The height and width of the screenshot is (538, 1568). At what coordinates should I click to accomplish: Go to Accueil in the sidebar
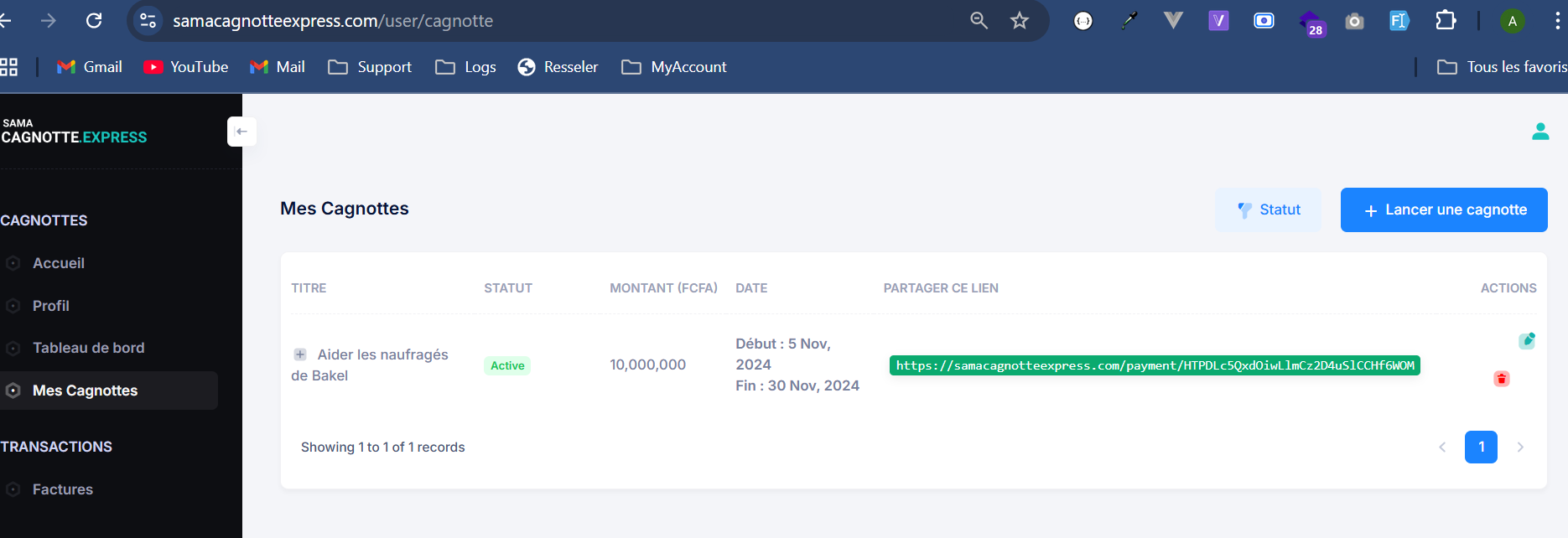pyautogui.click(x=59, y=263)
